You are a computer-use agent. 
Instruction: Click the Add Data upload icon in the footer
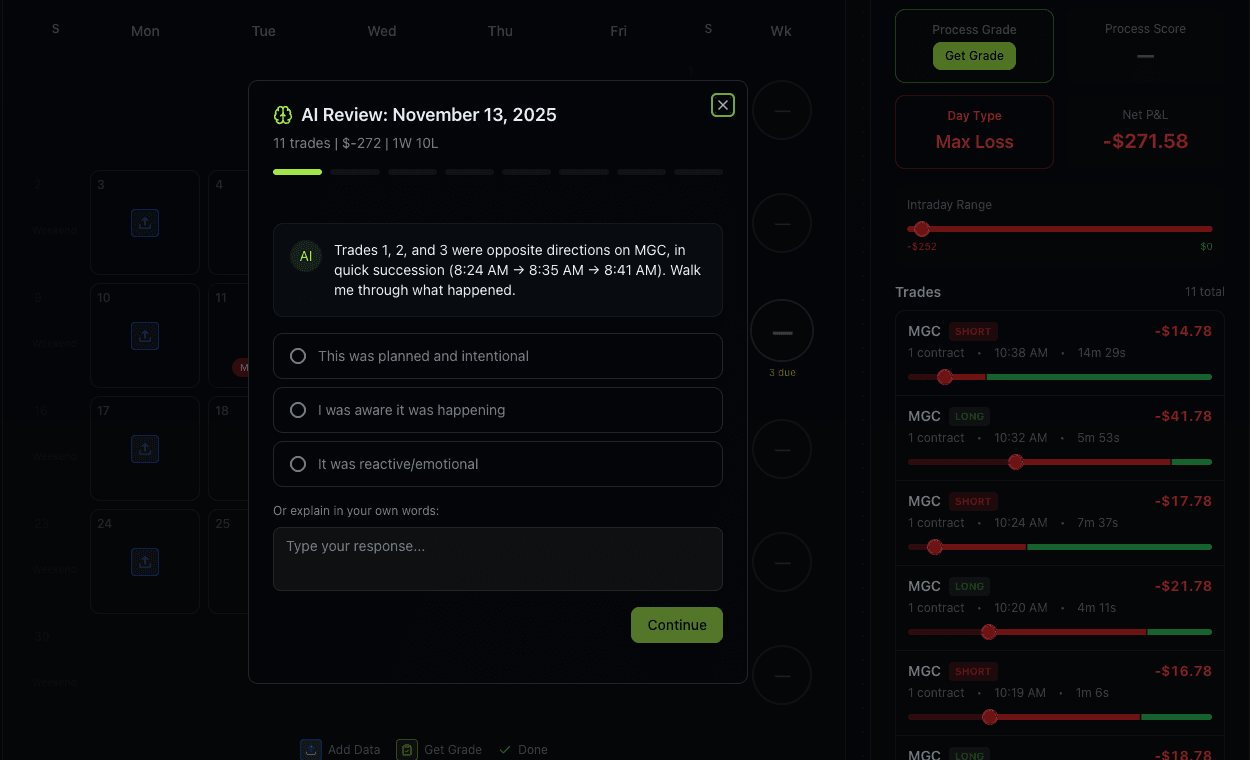pyautogui.click(x=310, y=749)
